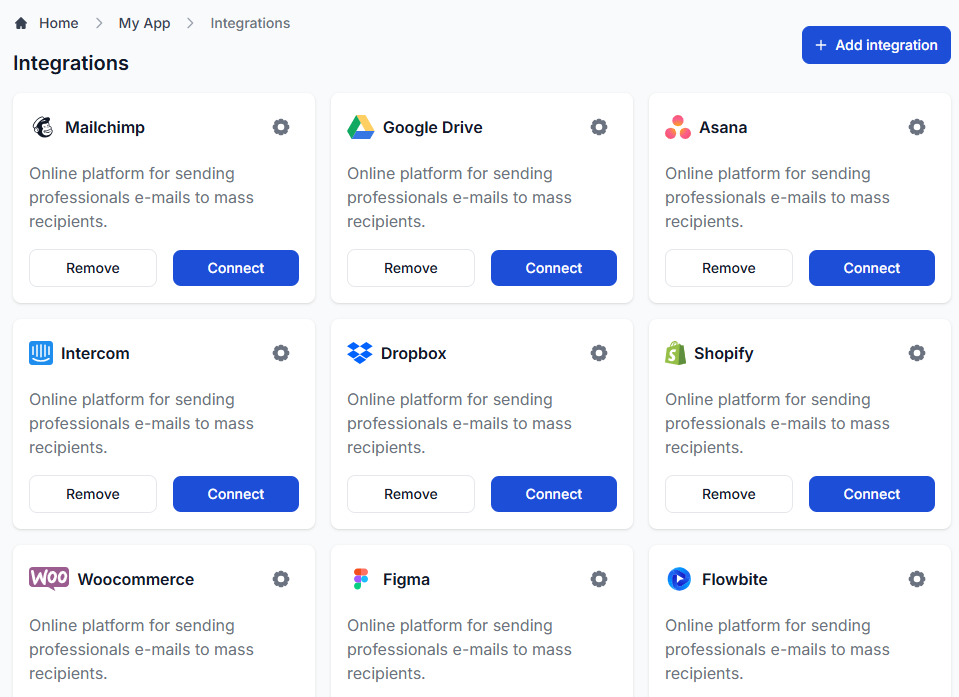Click the Woocommerce settings gear

point(281,579)
